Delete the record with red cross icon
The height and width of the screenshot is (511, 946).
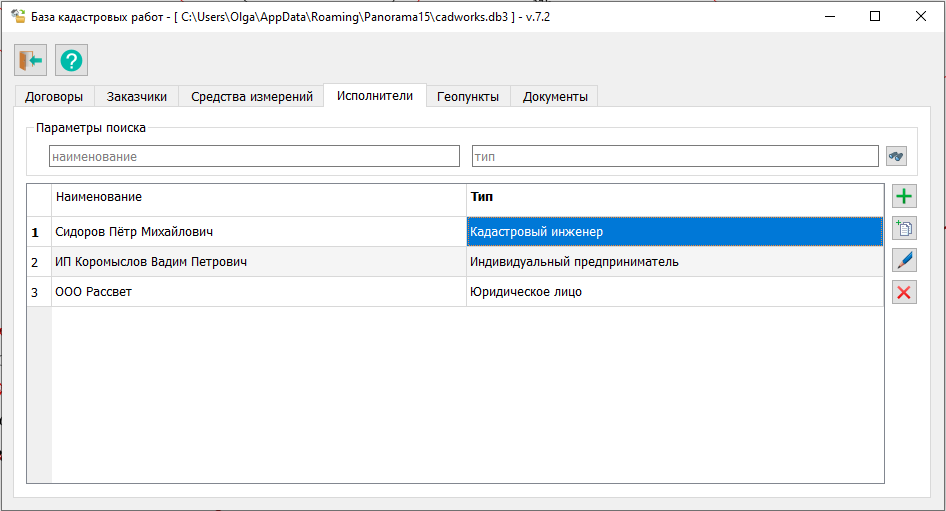pyautogui.click(x=904, y=292)
